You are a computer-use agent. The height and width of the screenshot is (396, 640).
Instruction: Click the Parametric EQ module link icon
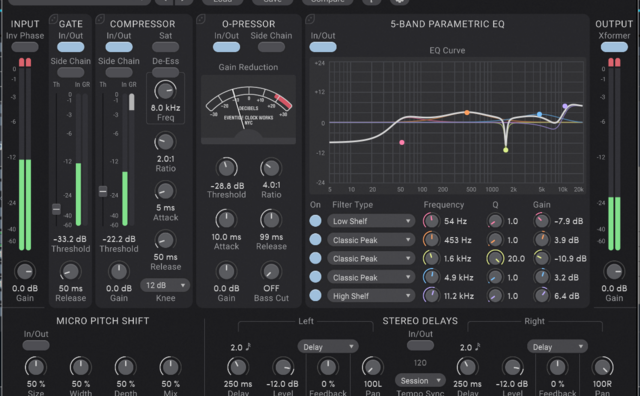(x=310, y=19)
